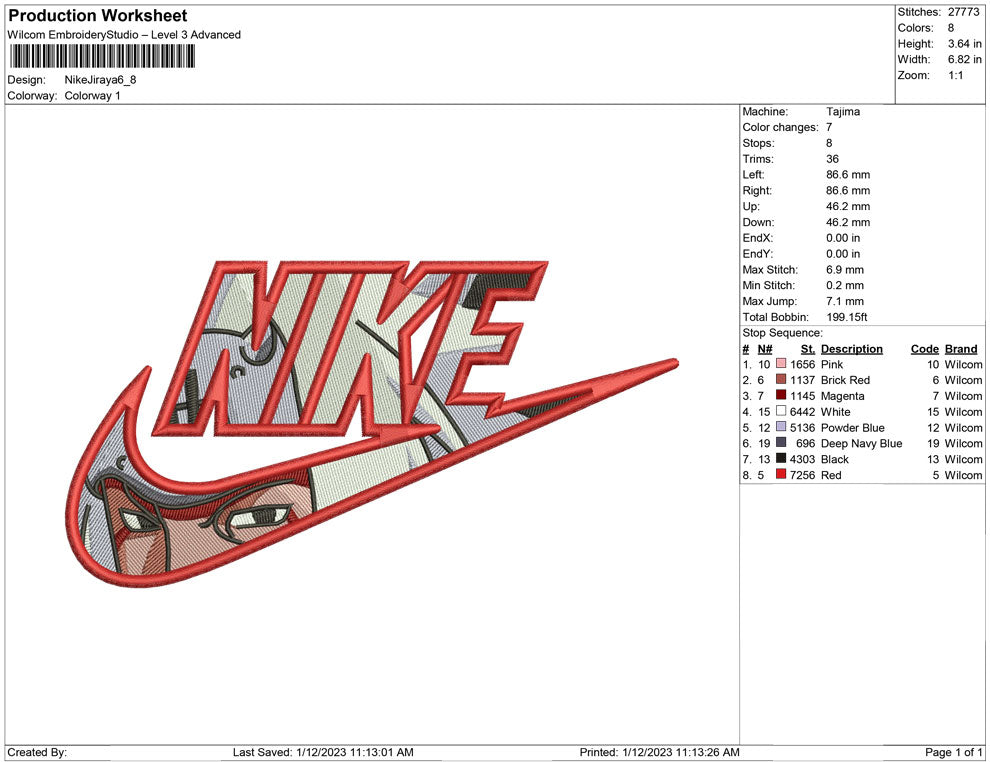Click the Trims value '36'
Screen dimensions: 990x762
[x=832, y=158]
